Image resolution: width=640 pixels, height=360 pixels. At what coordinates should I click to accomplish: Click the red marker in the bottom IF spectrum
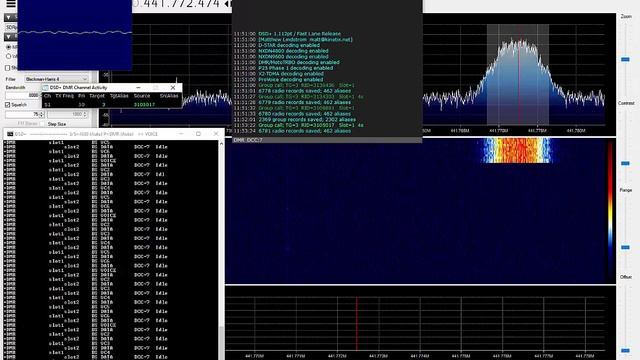click(357, 323)
